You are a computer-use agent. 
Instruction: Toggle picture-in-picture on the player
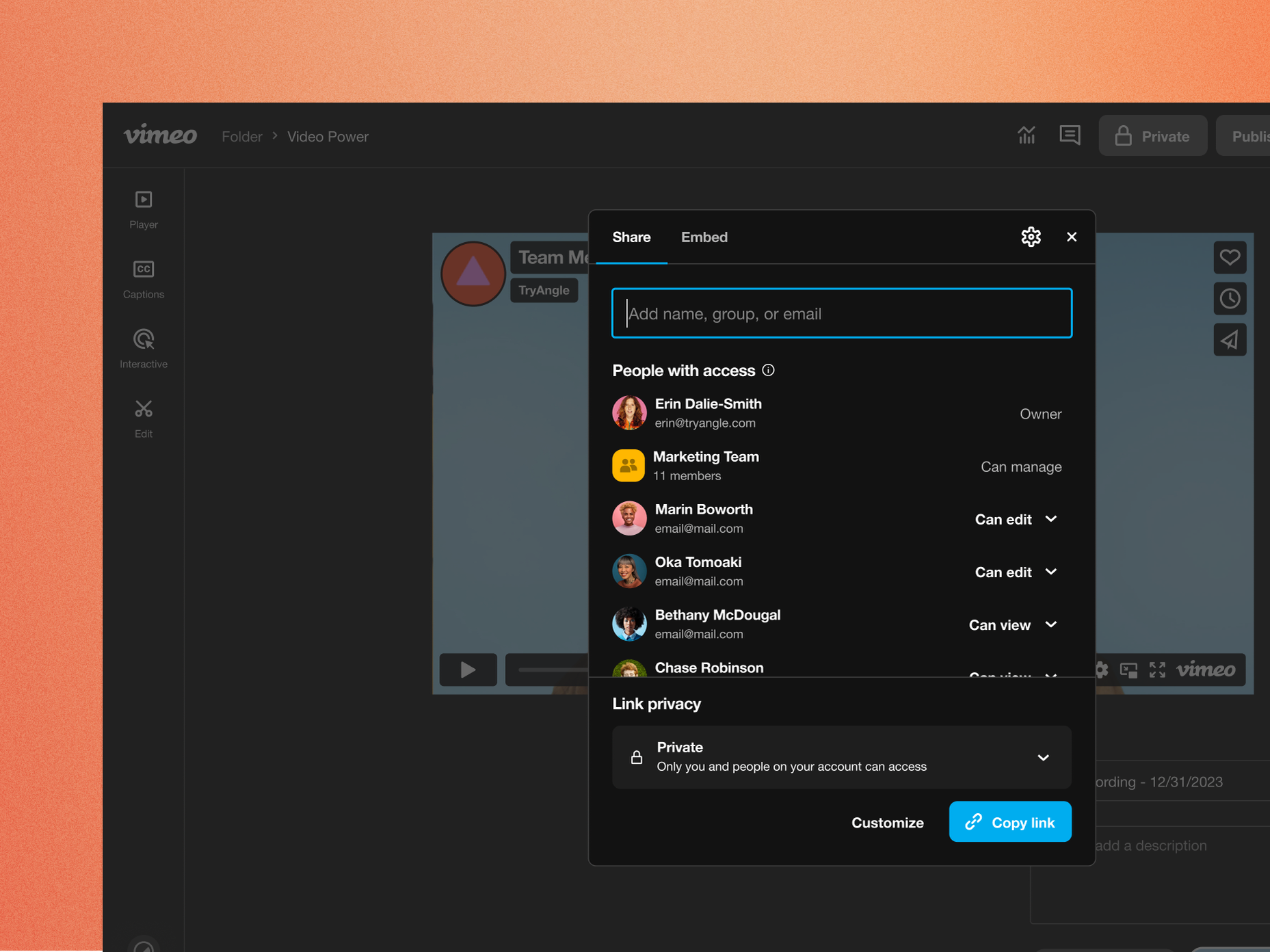coord(1128,670)
